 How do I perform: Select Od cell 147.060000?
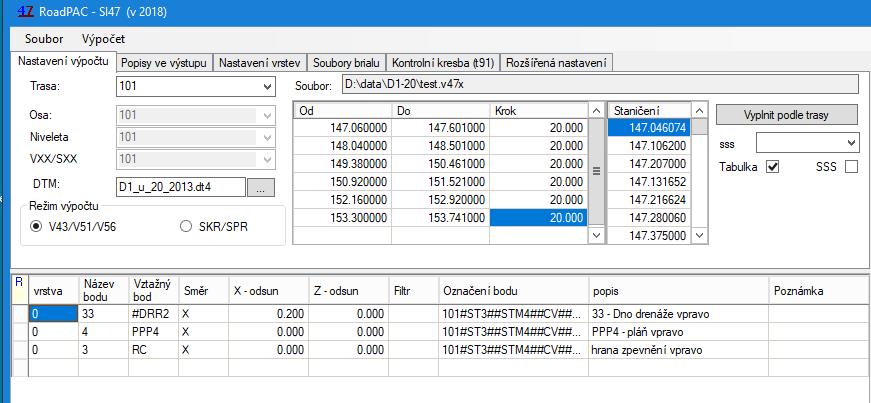point(342,128)
